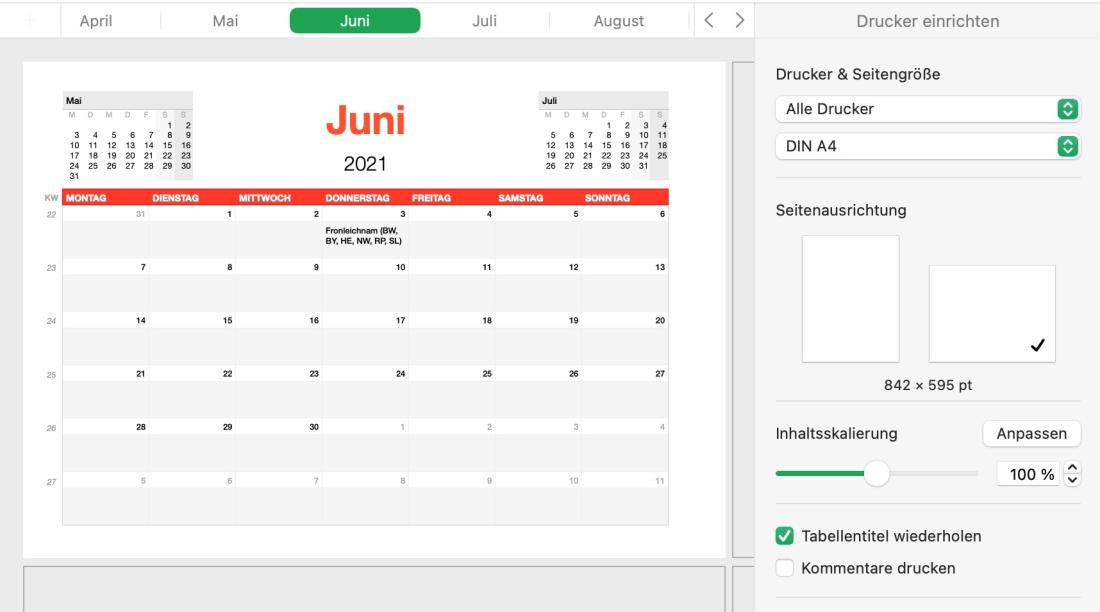
Task: Enable Kommentare drucken
Action: point(784,567)
